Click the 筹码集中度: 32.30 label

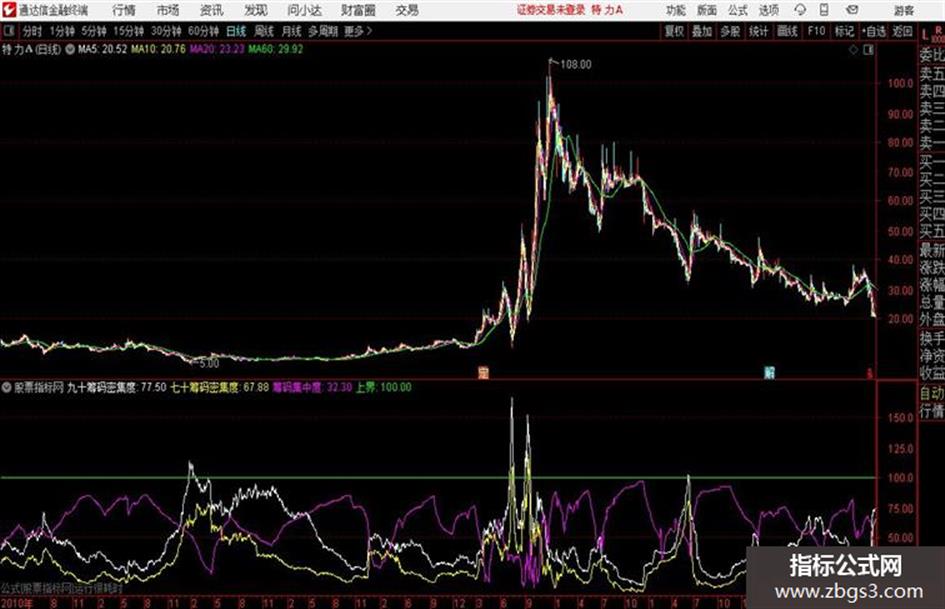tap(312, 387)
